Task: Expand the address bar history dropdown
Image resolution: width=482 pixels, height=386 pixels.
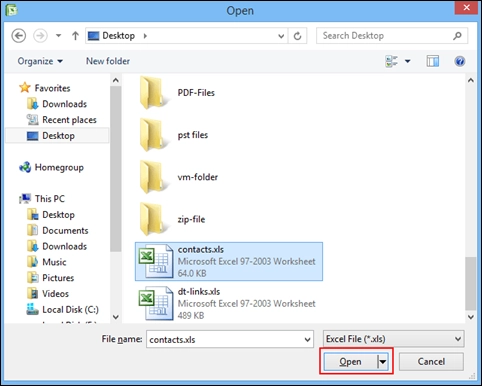Action: pos(281,36)
